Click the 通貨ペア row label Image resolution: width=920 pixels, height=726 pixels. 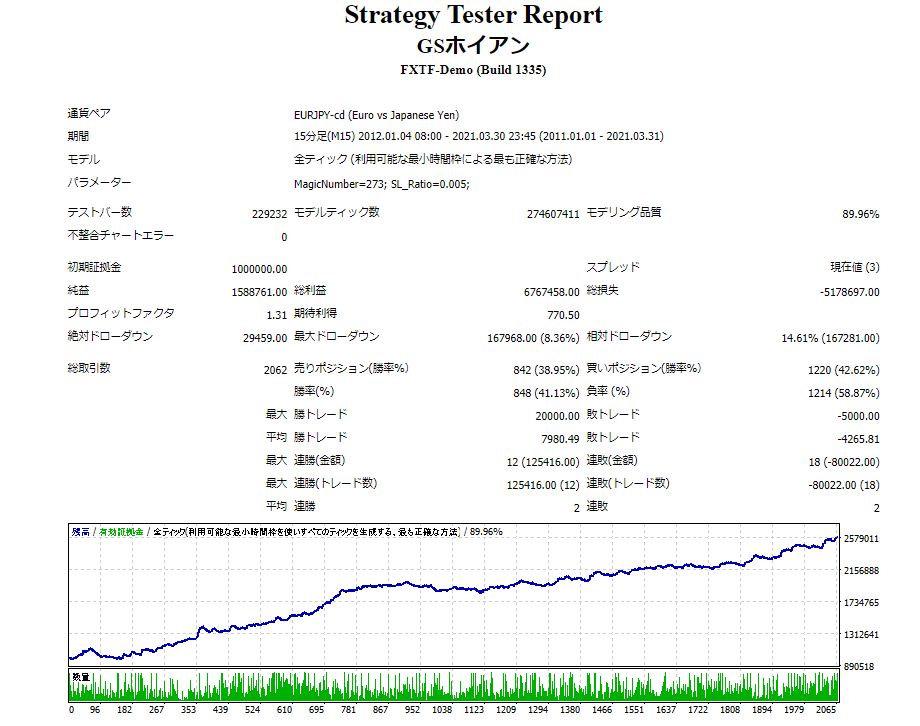coord(89,113)
